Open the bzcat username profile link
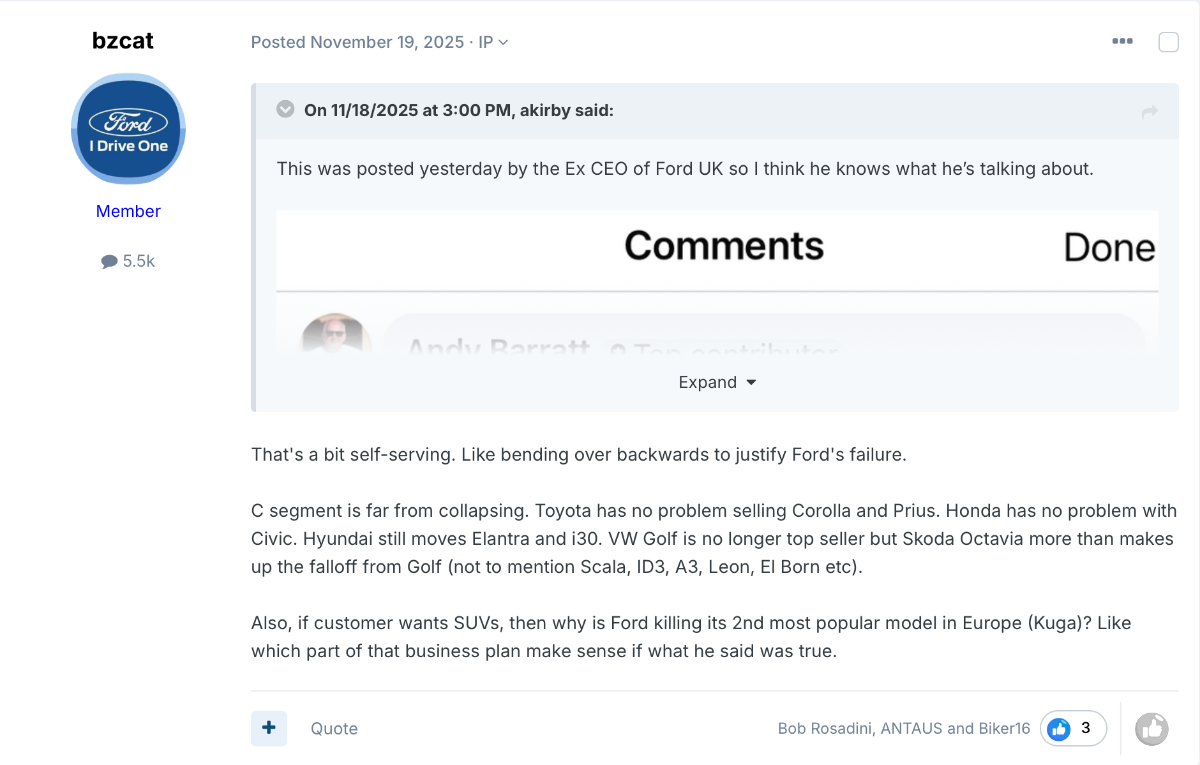 123,41
